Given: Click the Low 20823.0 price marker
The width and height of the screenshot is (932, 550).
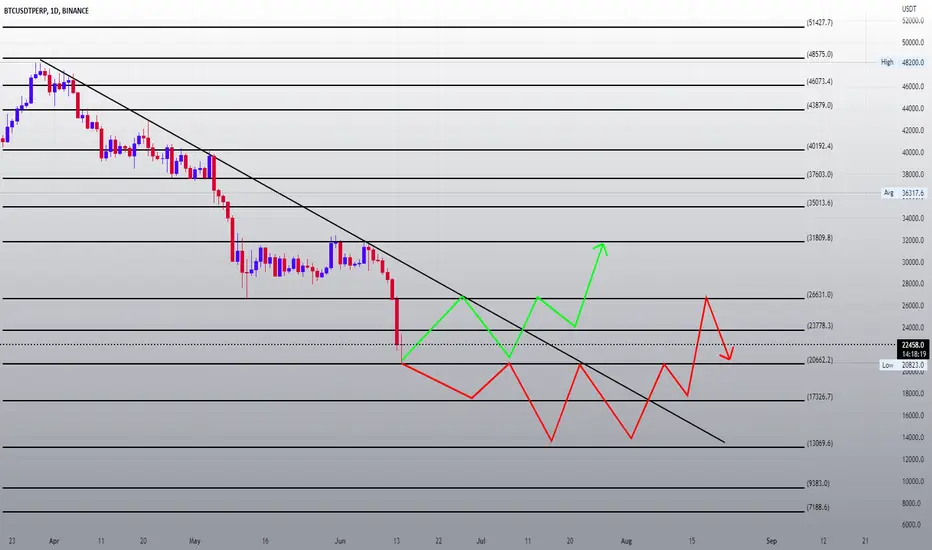Looking at the screenshot, I should click(x=903, y=365).
